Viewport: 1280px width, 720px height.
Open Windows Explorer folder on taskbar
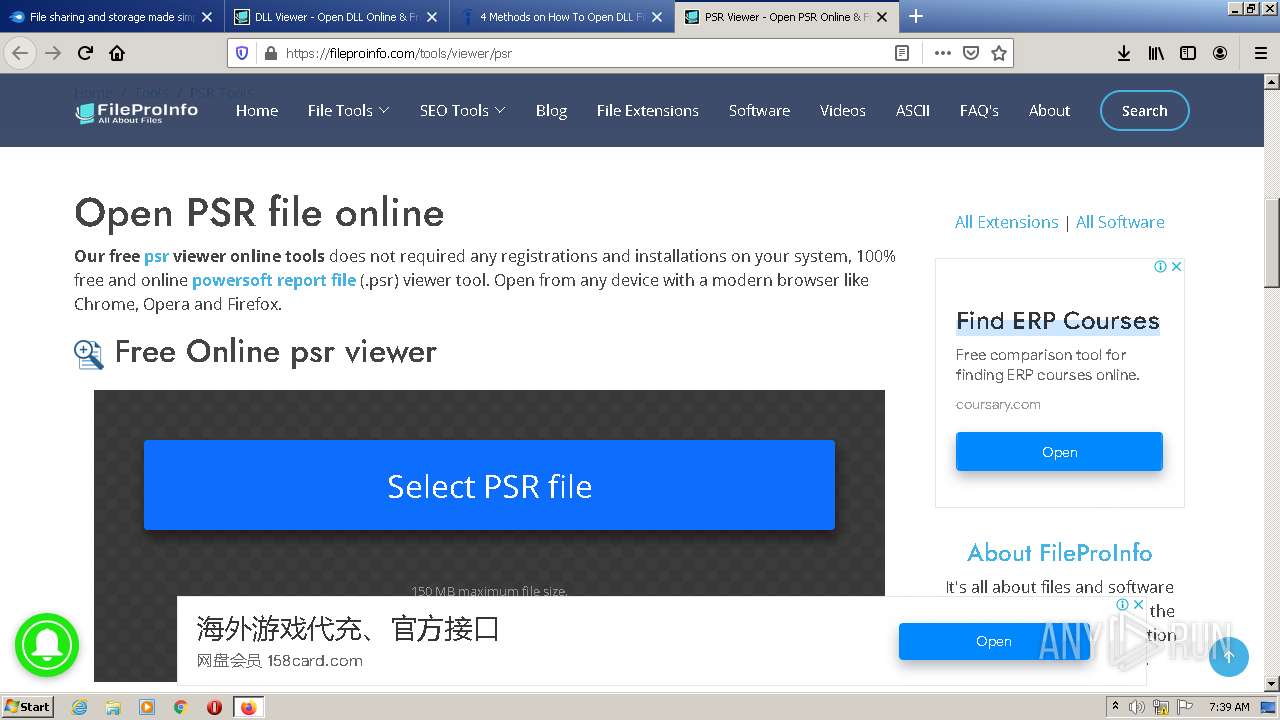(x=113, y=707)
